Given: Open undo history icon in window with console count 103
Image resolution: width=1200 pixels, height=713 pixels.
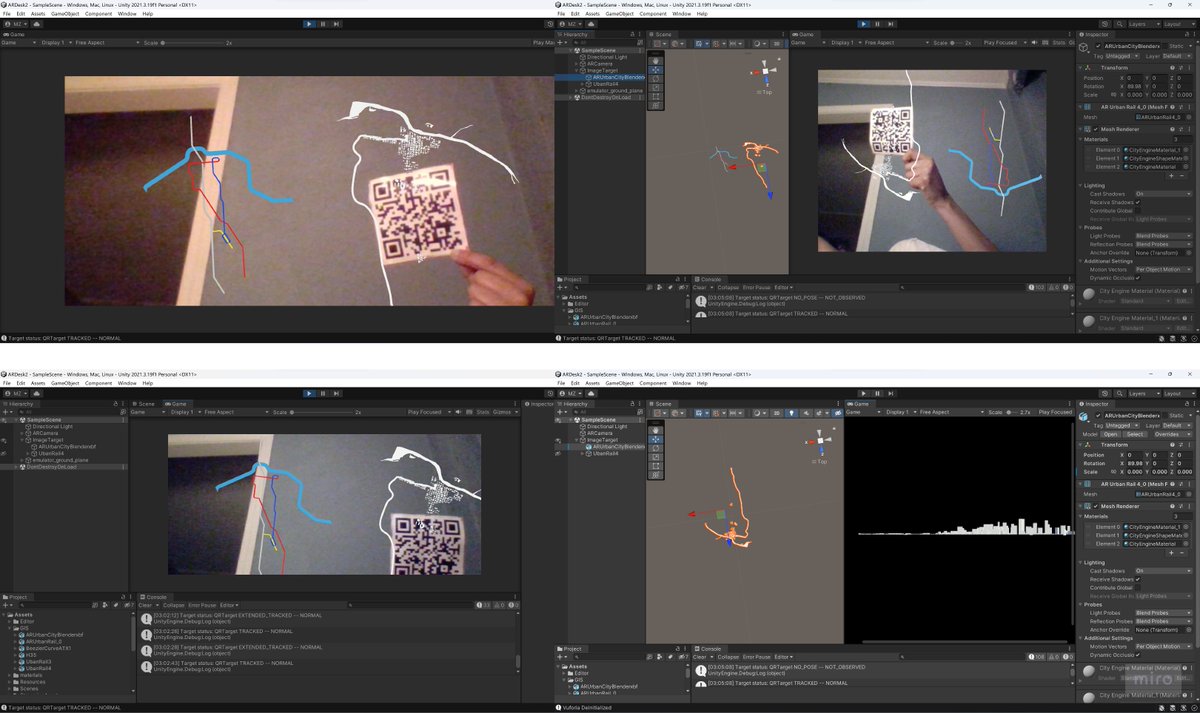Looking at the screenshot, I should point(1105,24).
